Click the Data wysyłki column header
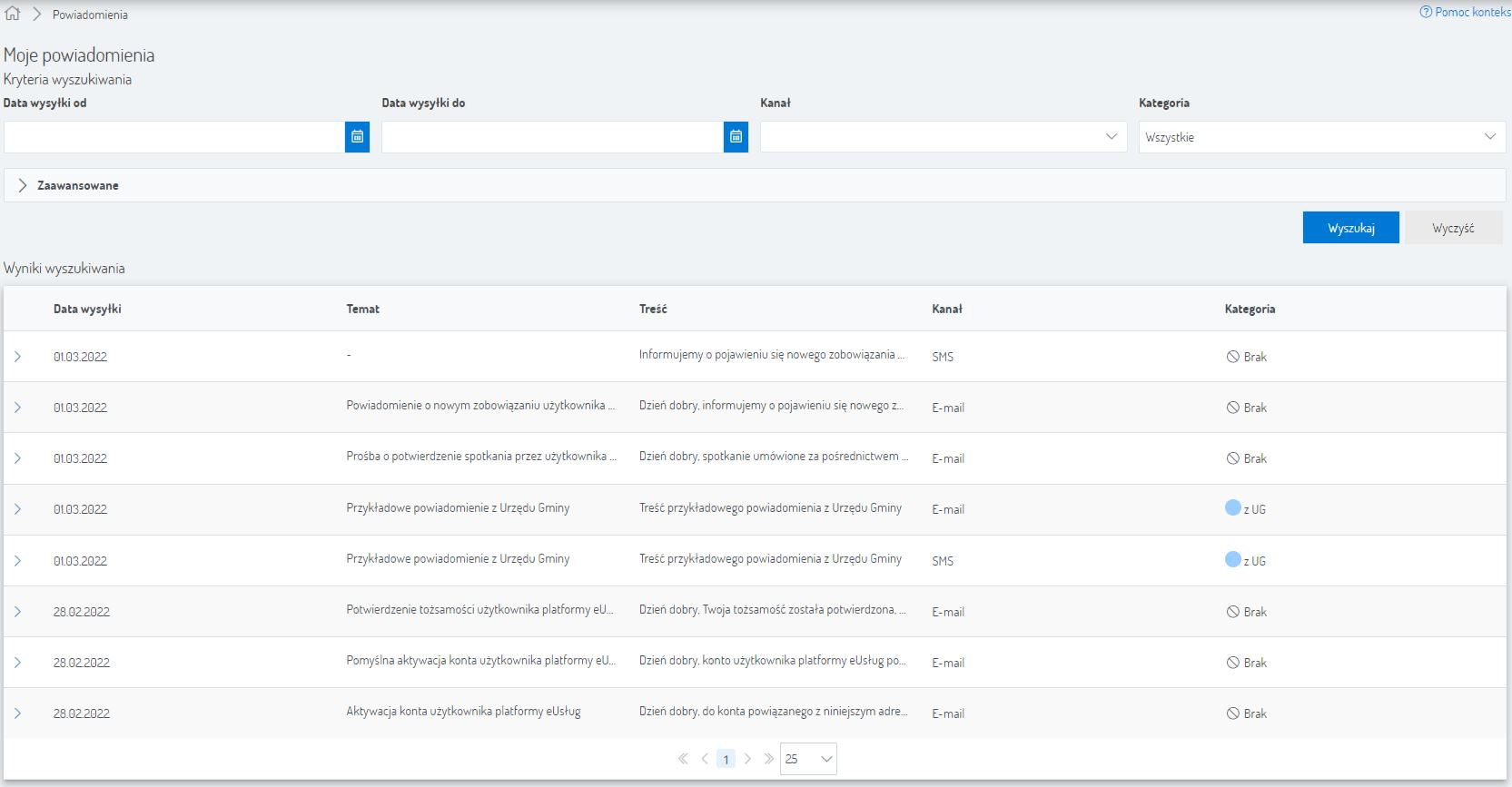1512x787 pixels. click(x=87, y=309)
